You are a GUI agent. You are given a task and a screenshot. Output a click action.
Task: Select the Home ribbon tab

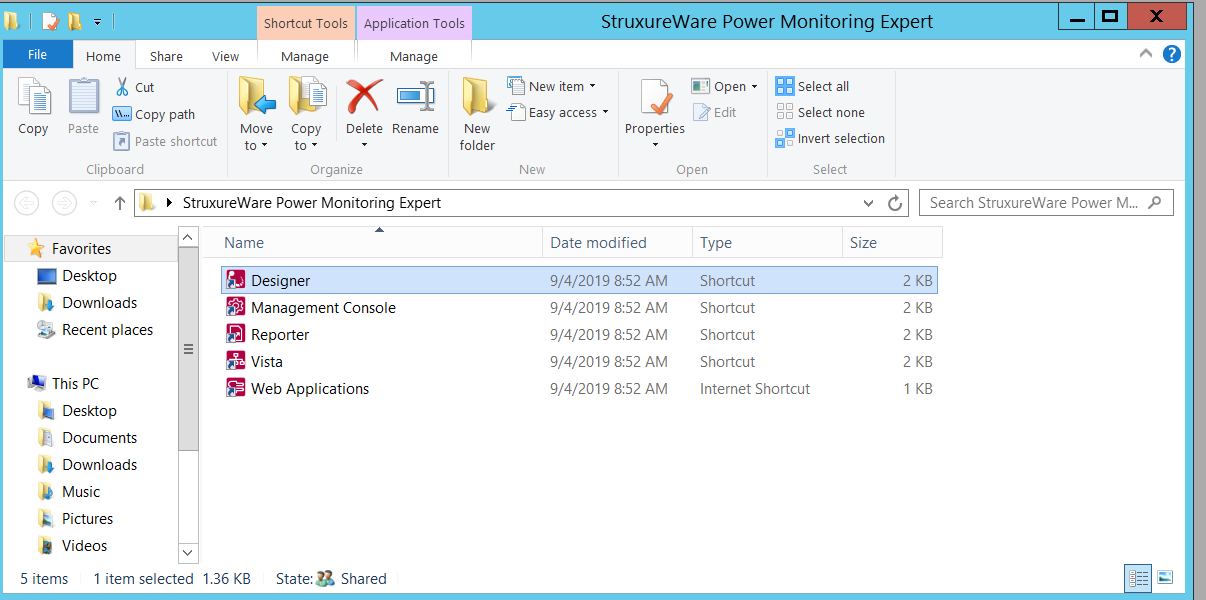click(x=103, y=56)
